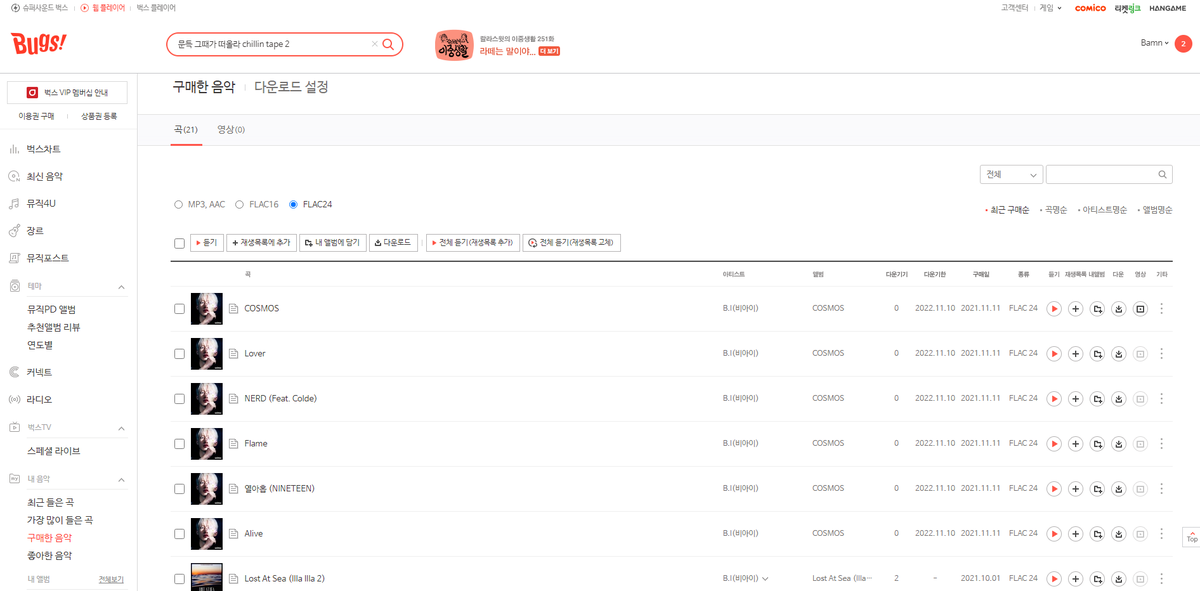Screen dimensions: 1200x591
Task: Download NERD (Feat. Colde)
Action: click(1119, 399)
